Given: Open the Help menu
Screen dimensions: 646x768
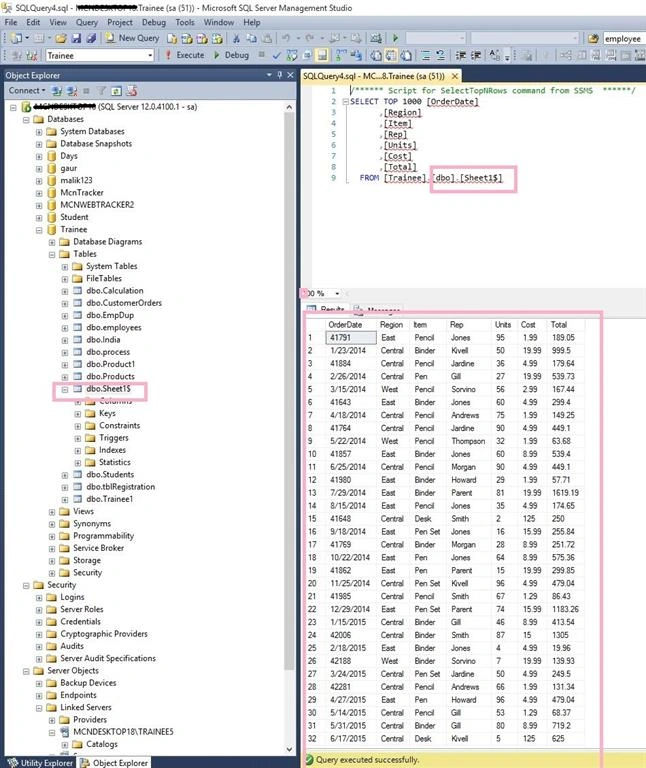Looking at the screenshot, I should click(252, 23).
